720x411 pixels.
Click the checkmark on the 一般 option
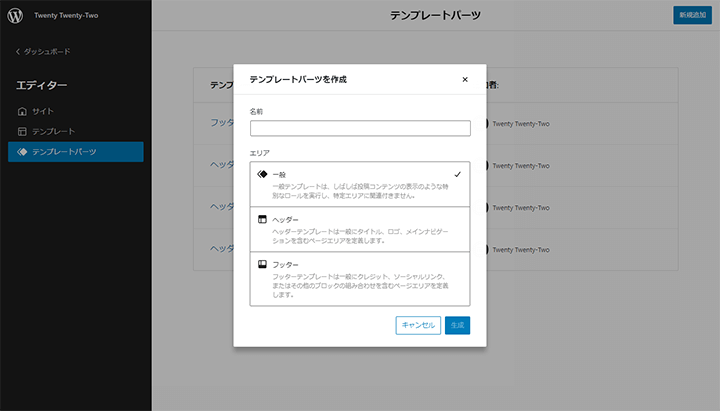(457, 174)
